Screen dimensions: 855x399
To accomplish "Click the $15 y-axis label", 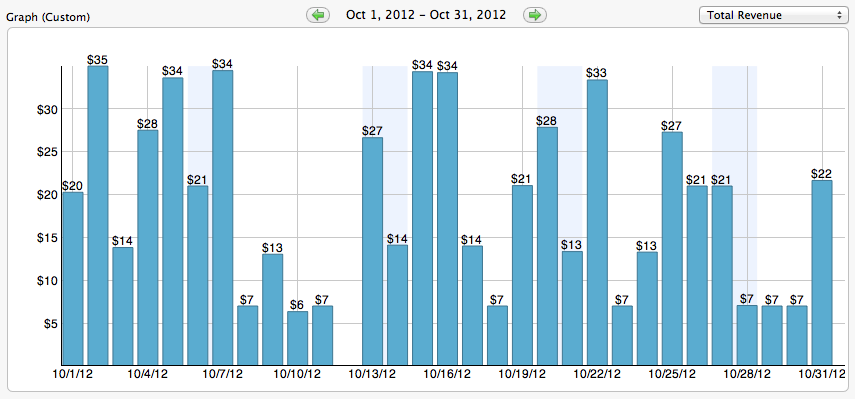I will pos(47,238).
